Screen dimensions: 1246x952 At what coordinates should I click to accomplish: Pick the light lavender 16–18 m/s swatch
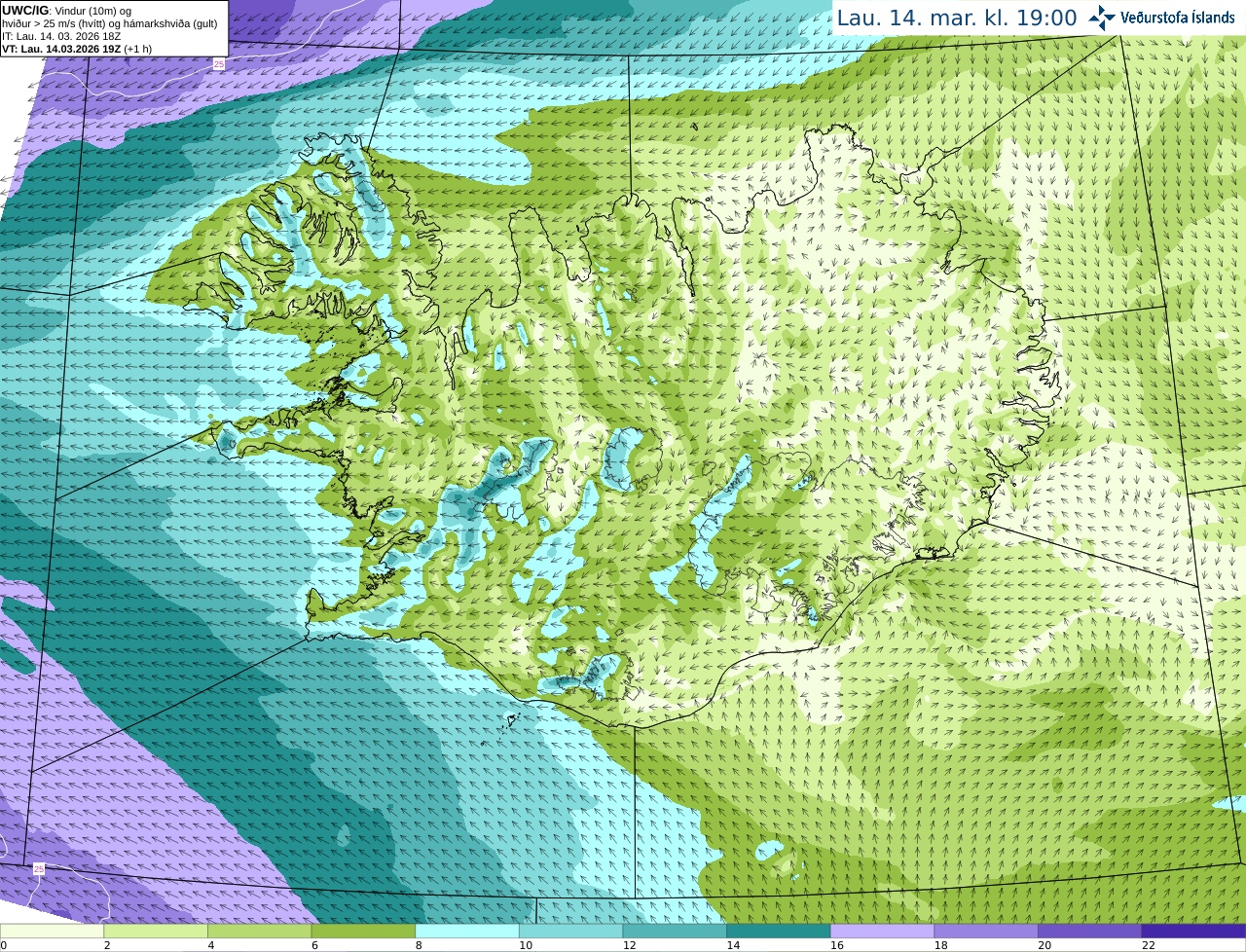click(882, 931)
